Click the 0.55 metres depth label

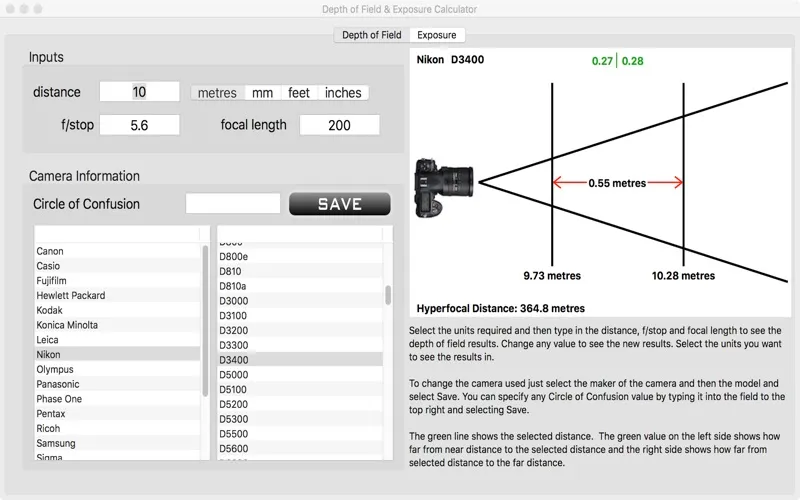pyautogui.click(x=617, y=183)
